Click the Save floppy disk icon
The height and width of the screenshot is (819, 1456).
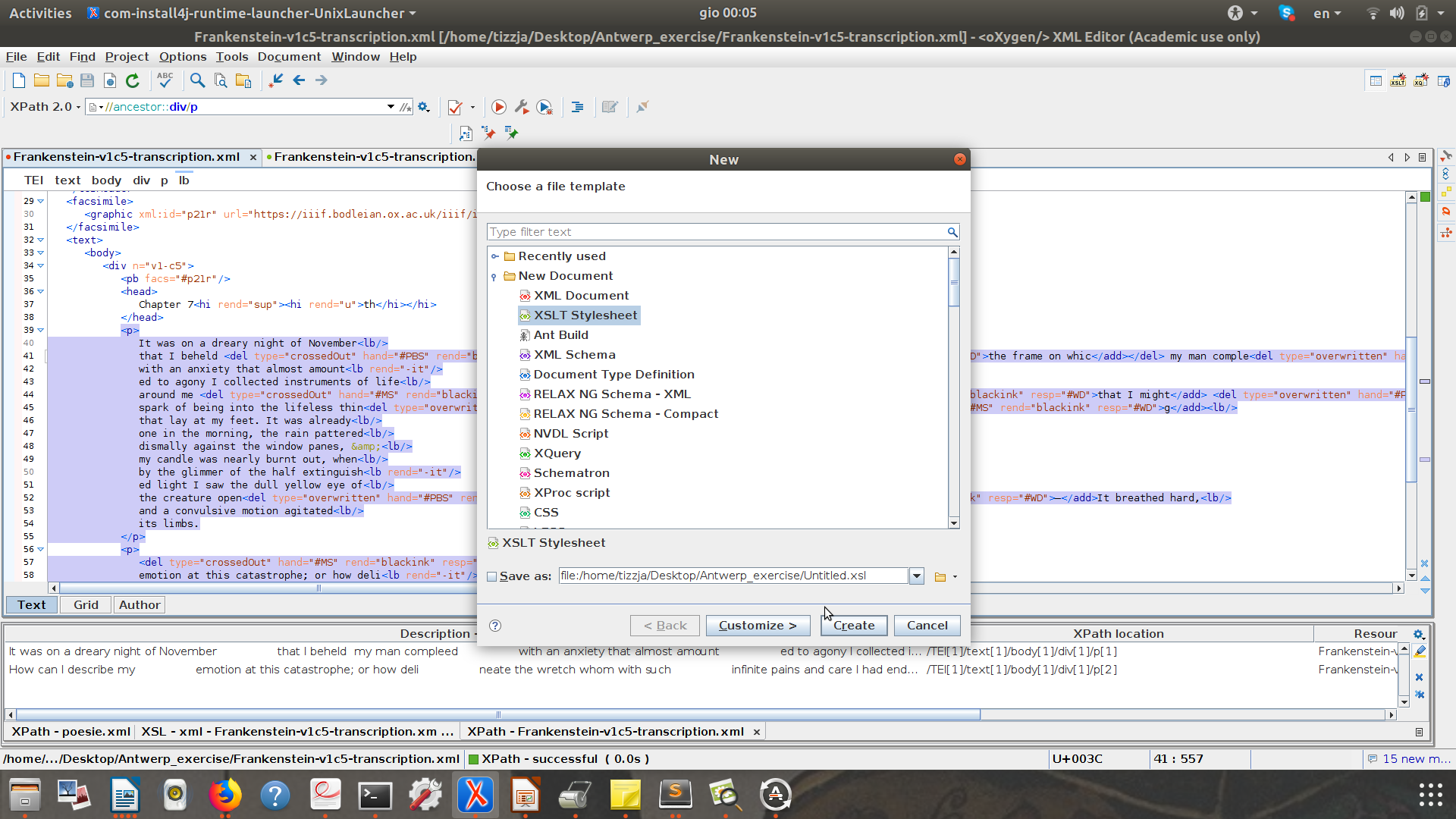87,80
